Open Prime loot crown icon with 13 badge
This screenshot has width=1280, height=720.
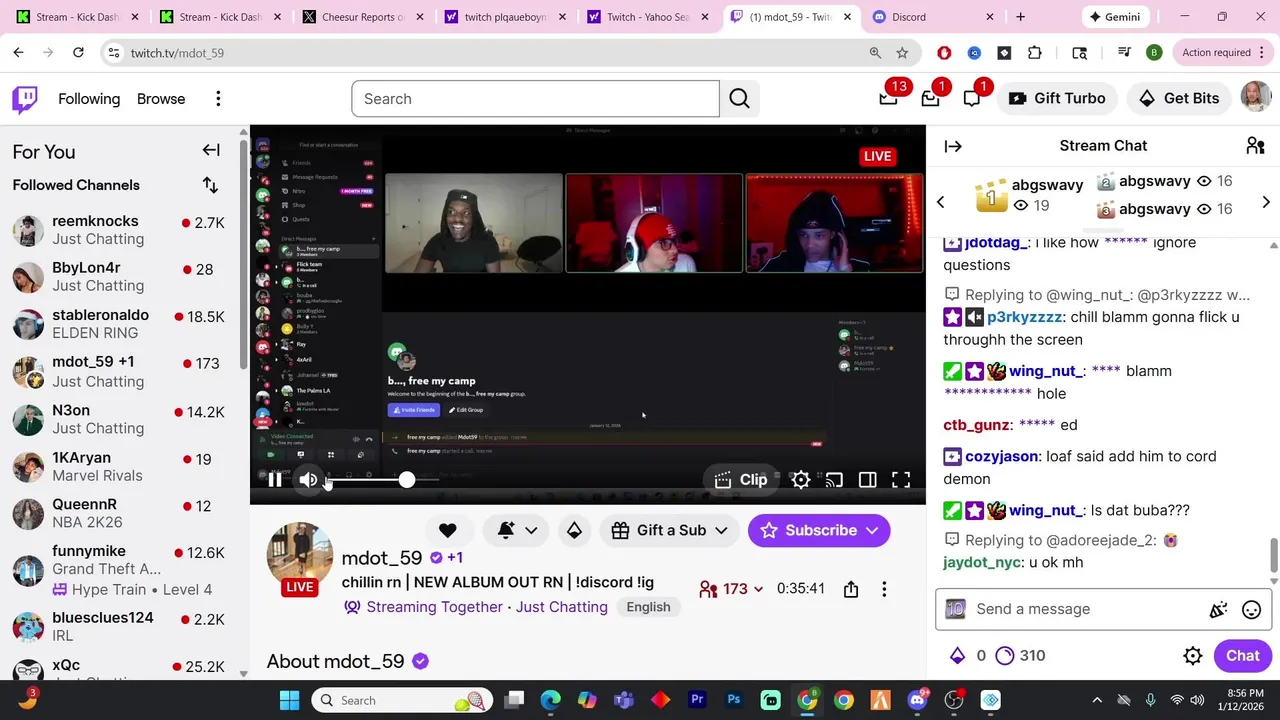888,98
